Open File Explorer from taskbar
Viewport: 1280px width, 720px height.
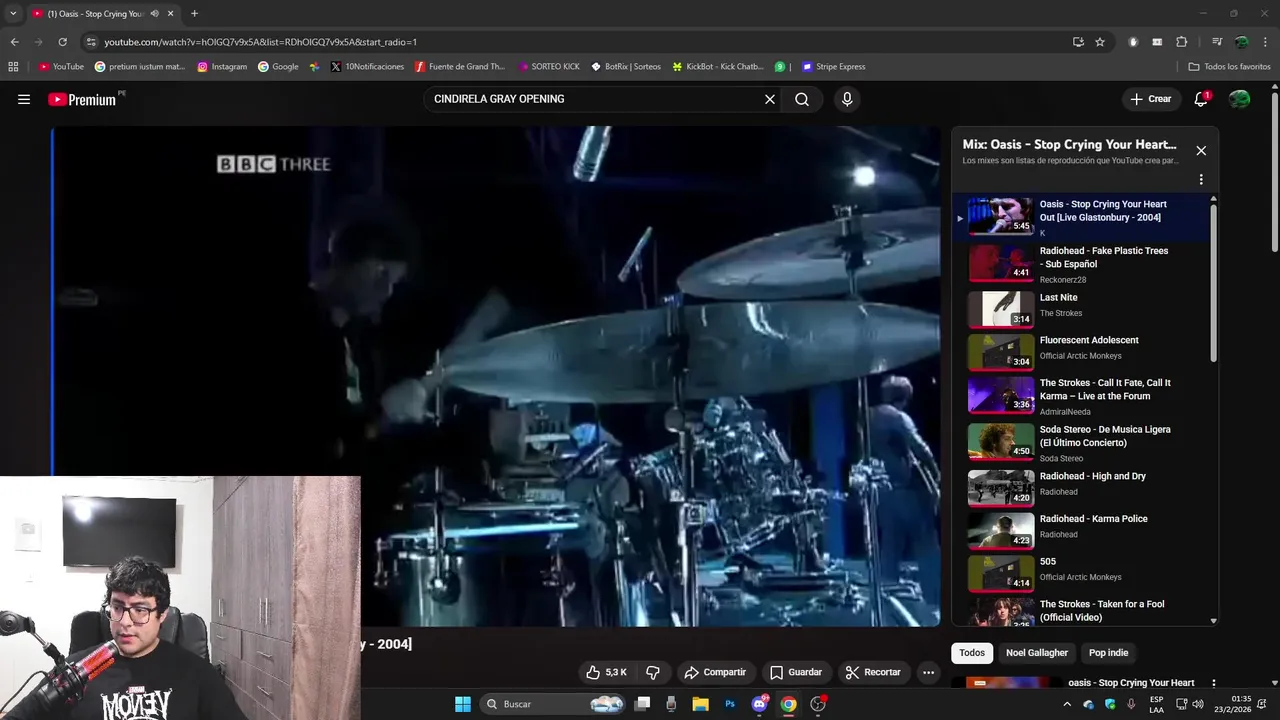700,704
